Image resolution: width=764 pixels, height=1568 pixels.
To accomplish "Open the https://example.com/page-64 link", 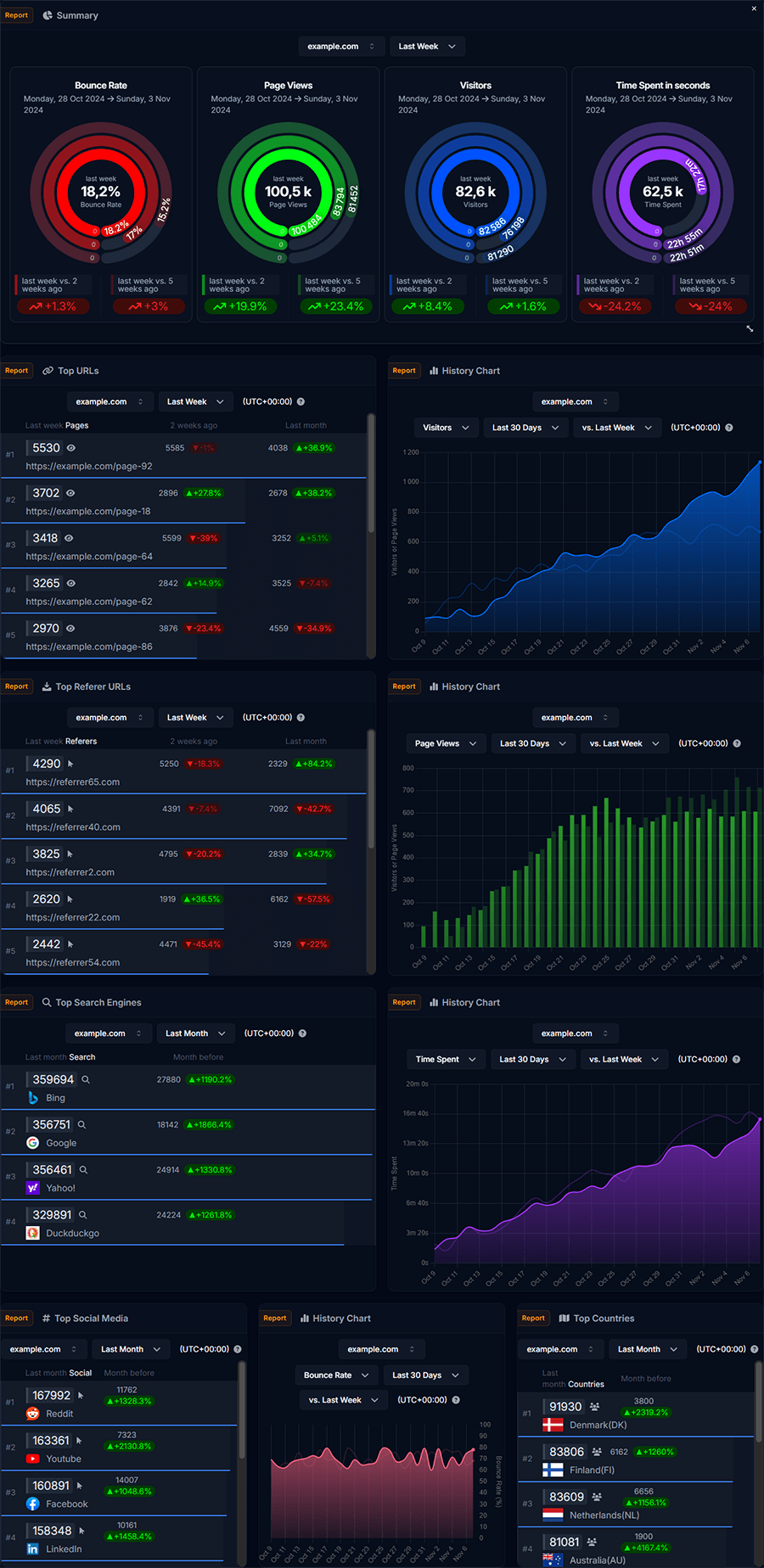I will coord(89,557).
